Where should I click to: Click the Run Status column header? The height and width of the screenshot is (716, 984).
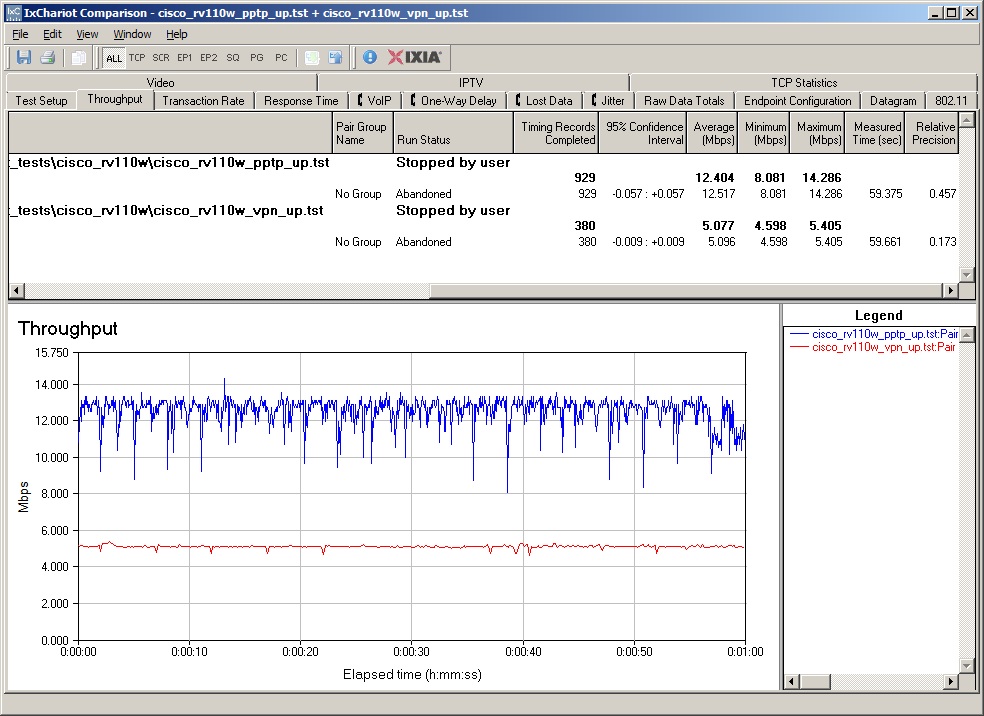coord(453,133)
